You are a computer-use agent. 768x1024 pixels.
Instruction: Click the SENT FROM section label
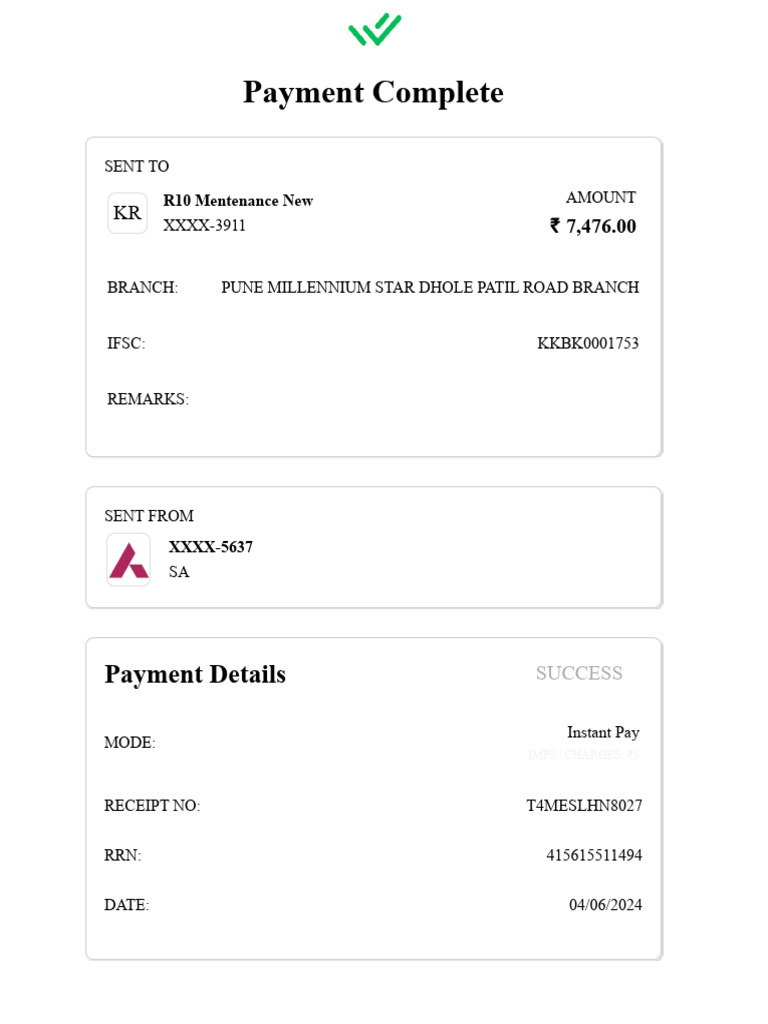click(149, 516)
